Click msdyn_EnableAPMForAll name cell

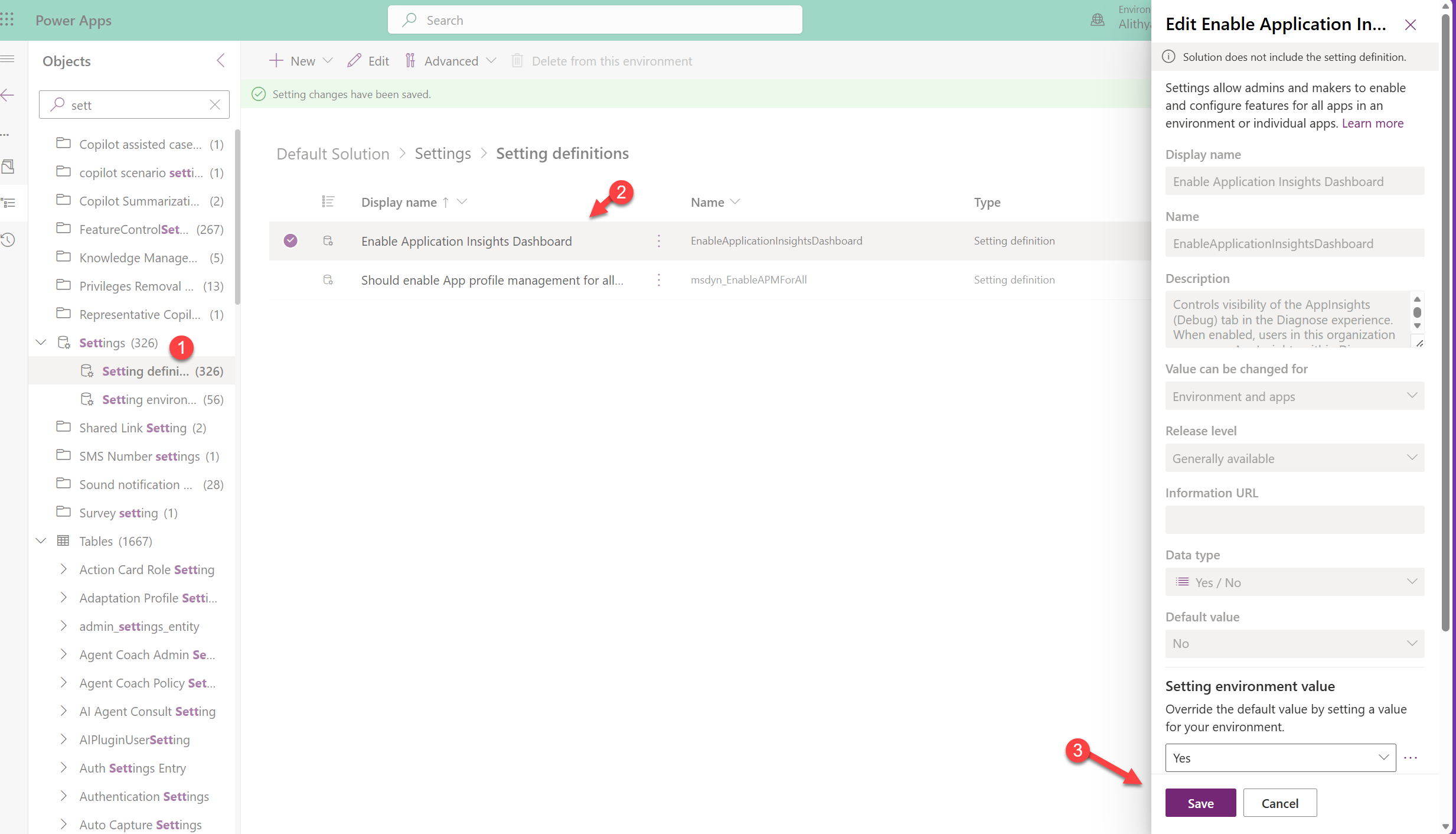pyautogui.click(x=749, y=280)
